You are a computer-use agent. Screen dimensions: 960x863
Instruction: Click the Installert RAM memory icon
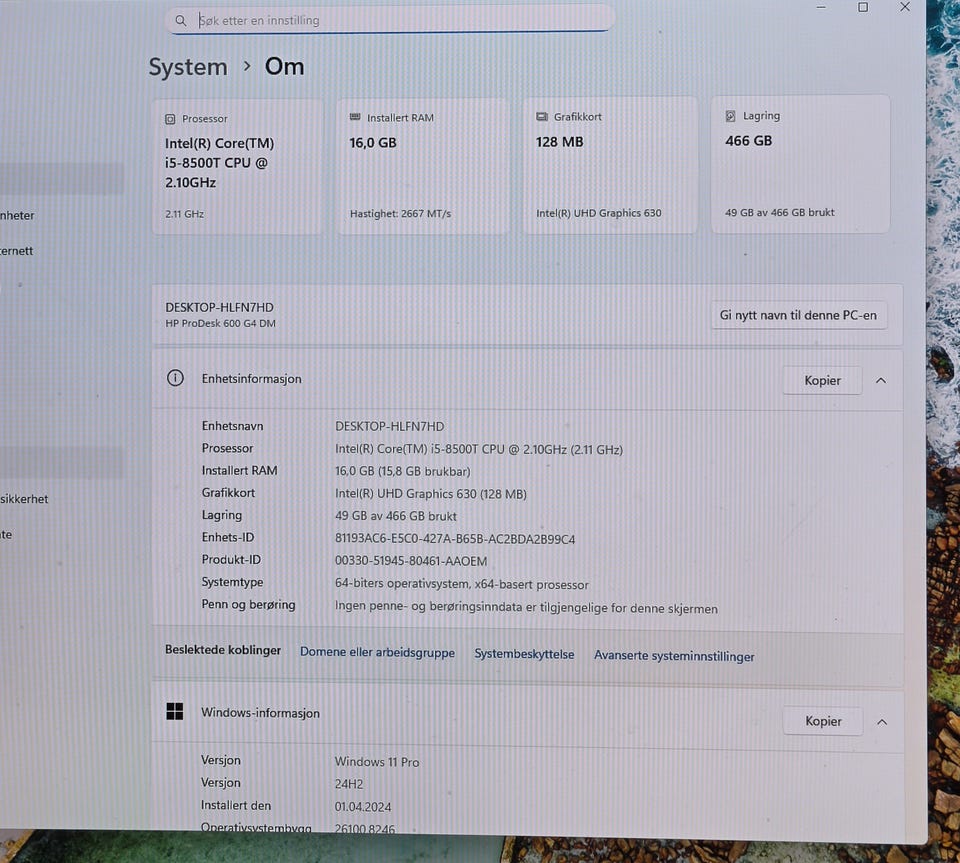(x=355, y=117)
